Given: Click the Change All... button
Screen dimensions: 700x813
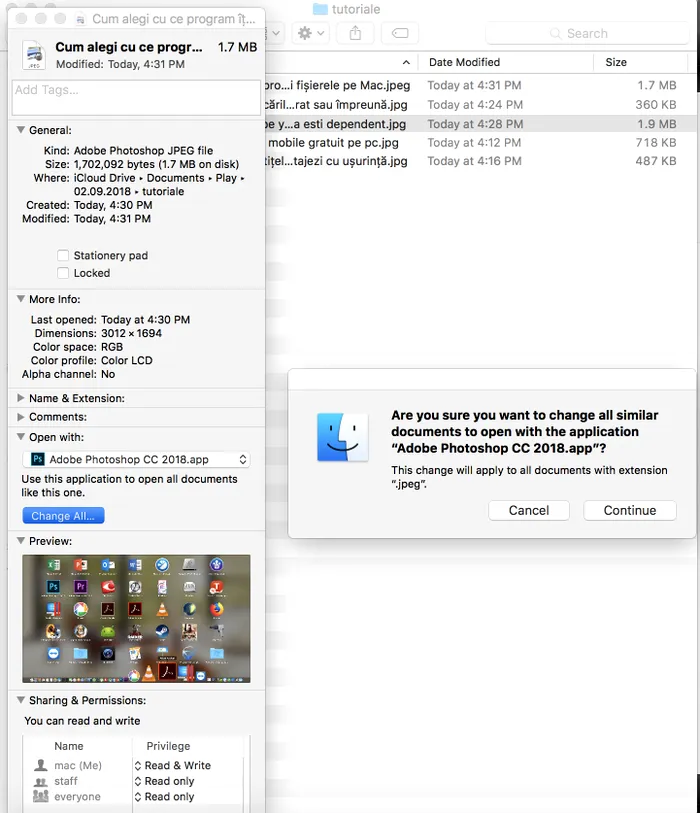Looking at the screenshot, I should [x=63, y=515].
